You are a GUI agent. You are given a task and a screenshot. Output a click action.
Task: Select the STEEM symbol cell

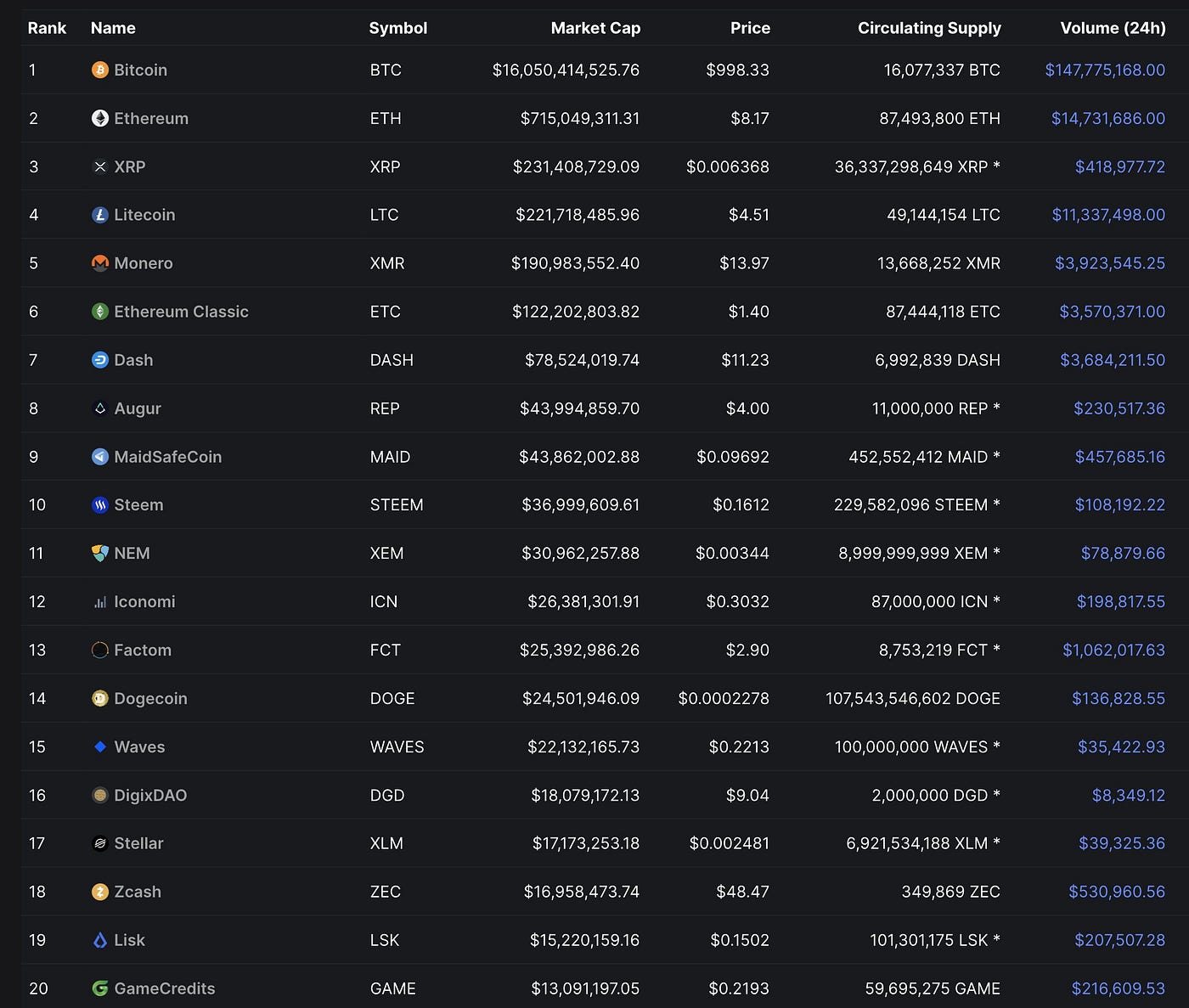click(x=397, y=504)
